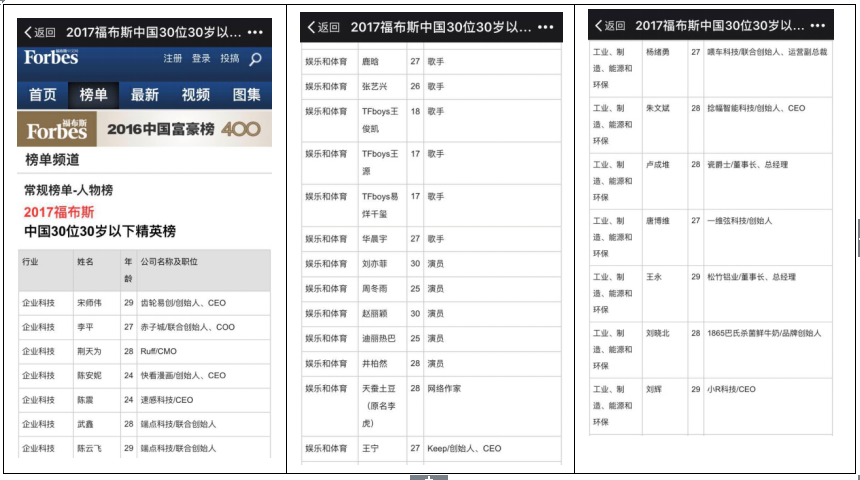860x480 pixels.
Task: Switch to the 图集 tab
Action: pos(246,95)
